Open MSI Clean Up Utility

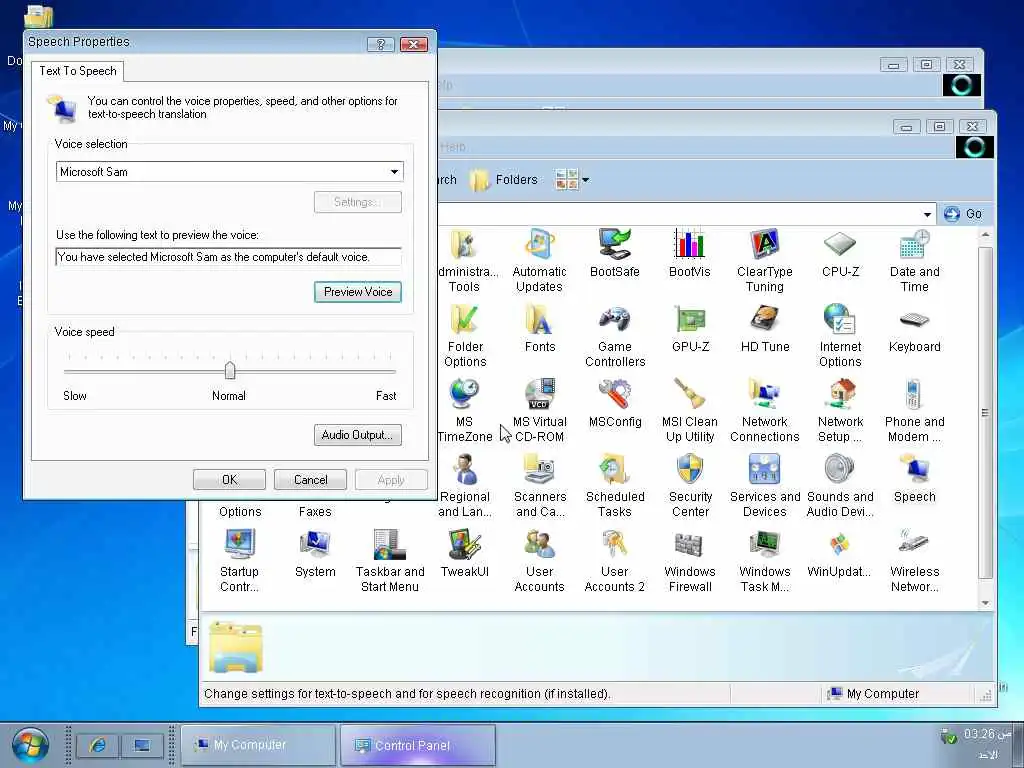[690, 411]
